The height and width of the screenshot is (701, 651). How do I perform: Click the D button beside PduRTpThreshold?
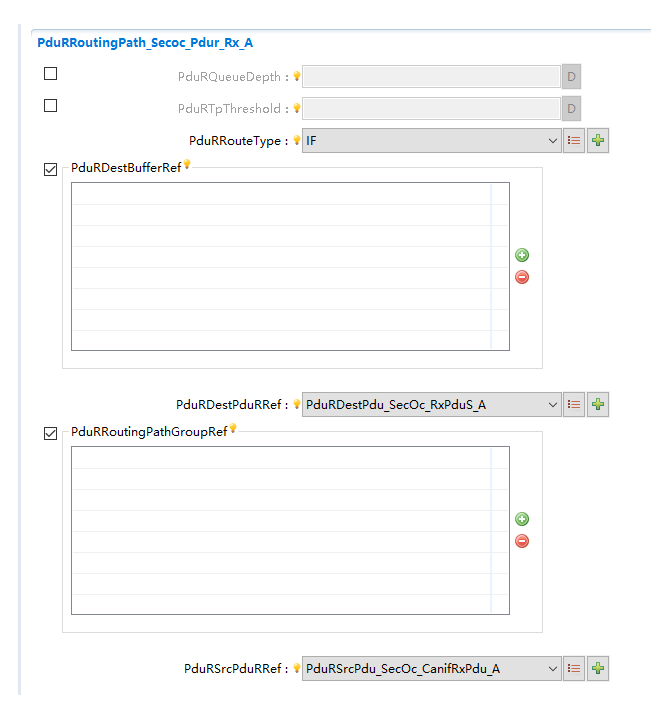coord(571,109)
